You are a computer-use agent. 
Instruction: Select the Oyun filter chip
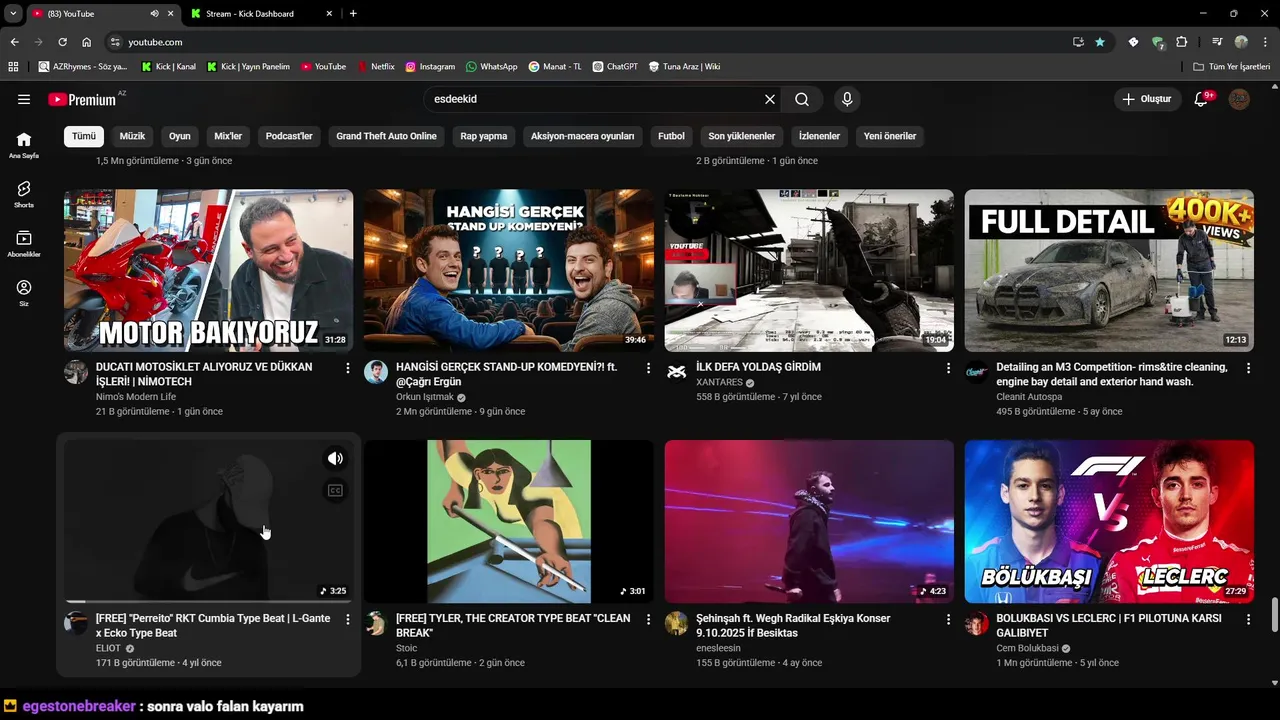pyautogui.click(x=180, y=136)
